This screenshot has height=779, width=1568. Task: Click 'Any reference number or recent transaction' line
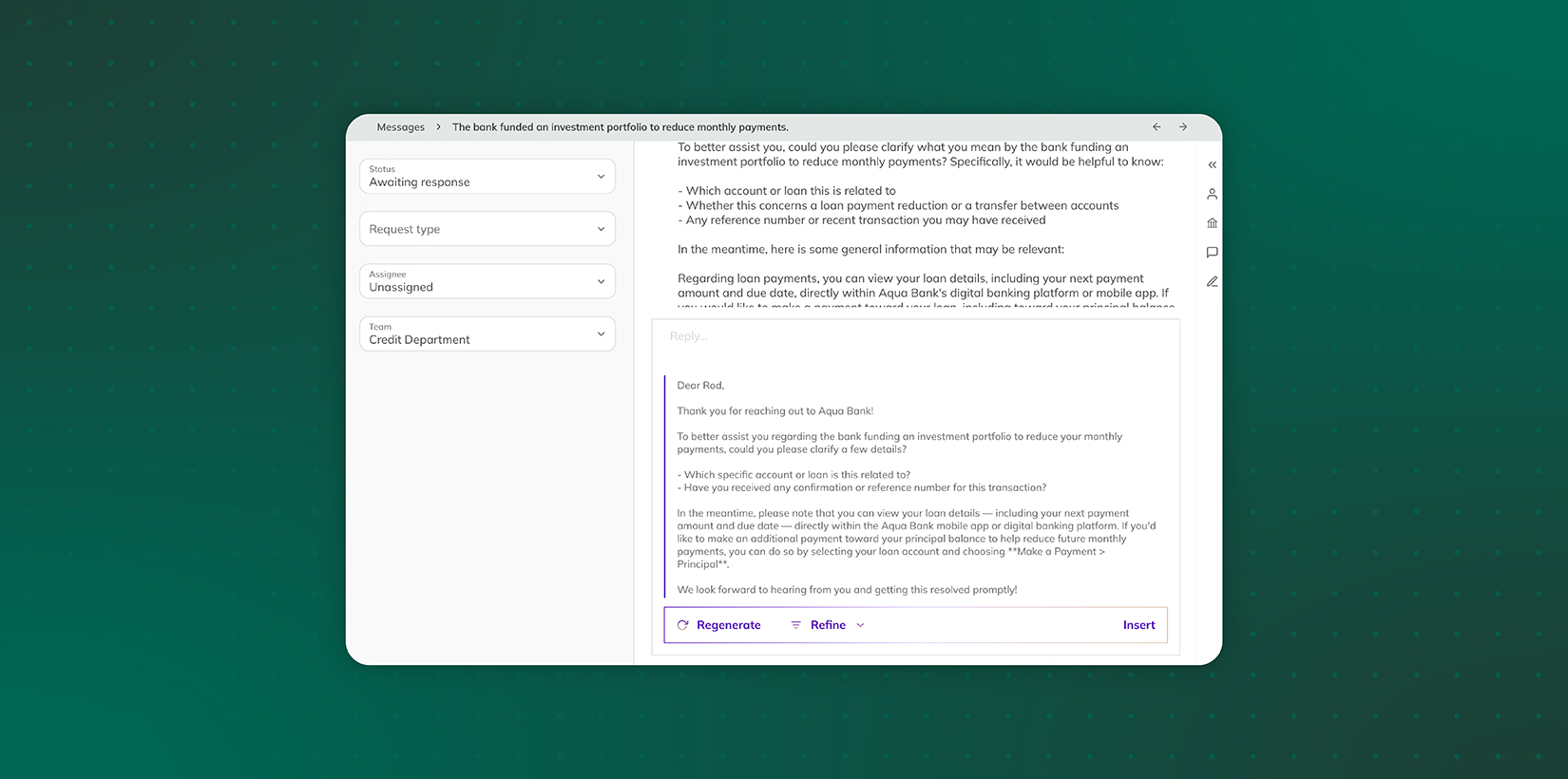(862, 220)
